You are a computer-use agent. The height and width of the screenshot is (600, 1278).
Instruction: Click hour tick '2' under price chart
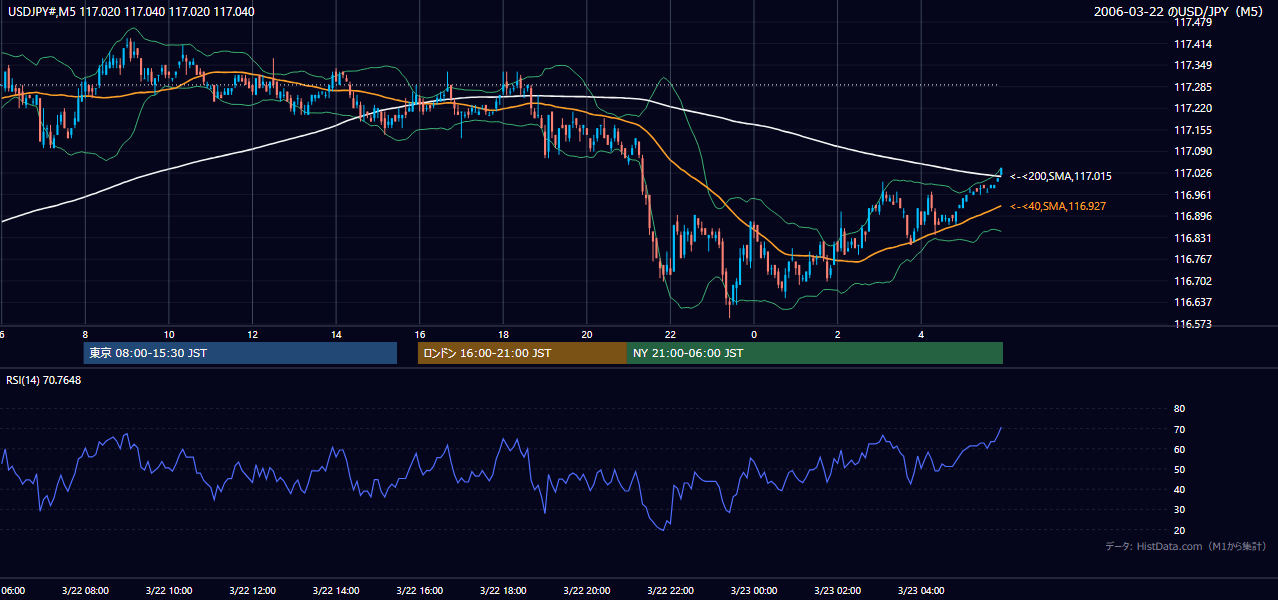tap(838, 334)
